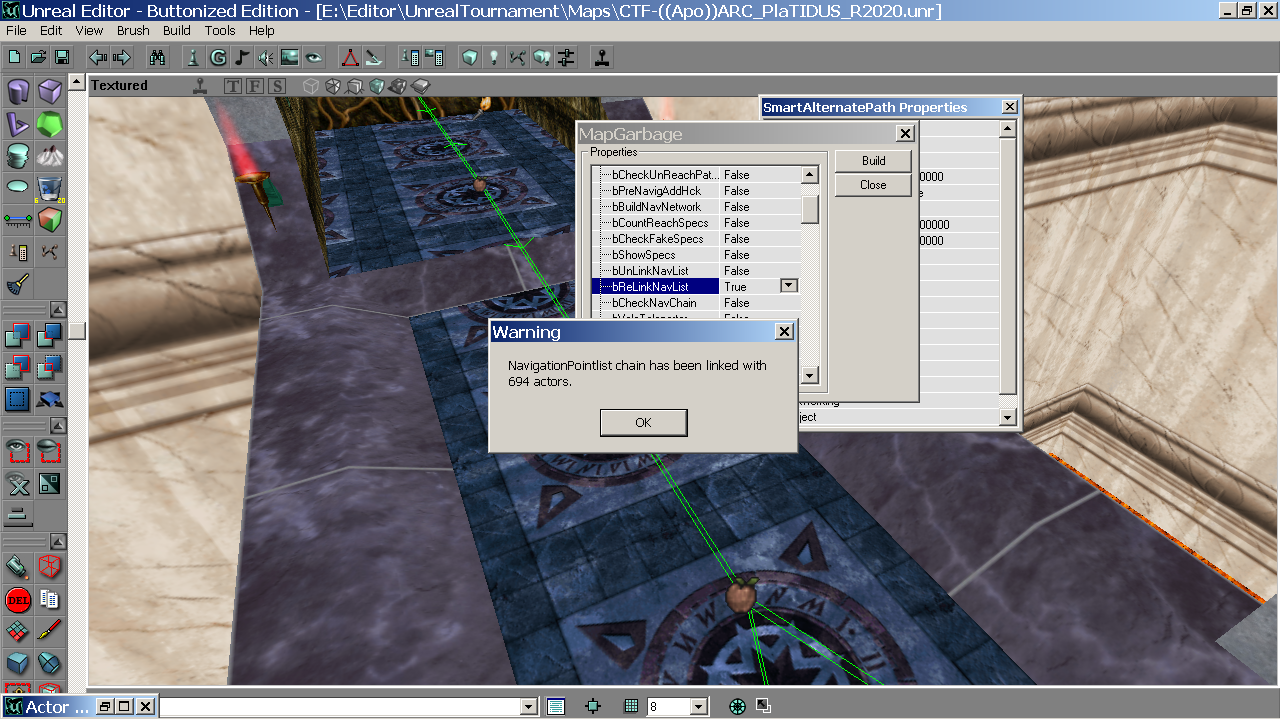The width and height of the screenshot is (1280, 720).
Task: Switch viewport to Front view (F)
Action: (x=255, y=86)
